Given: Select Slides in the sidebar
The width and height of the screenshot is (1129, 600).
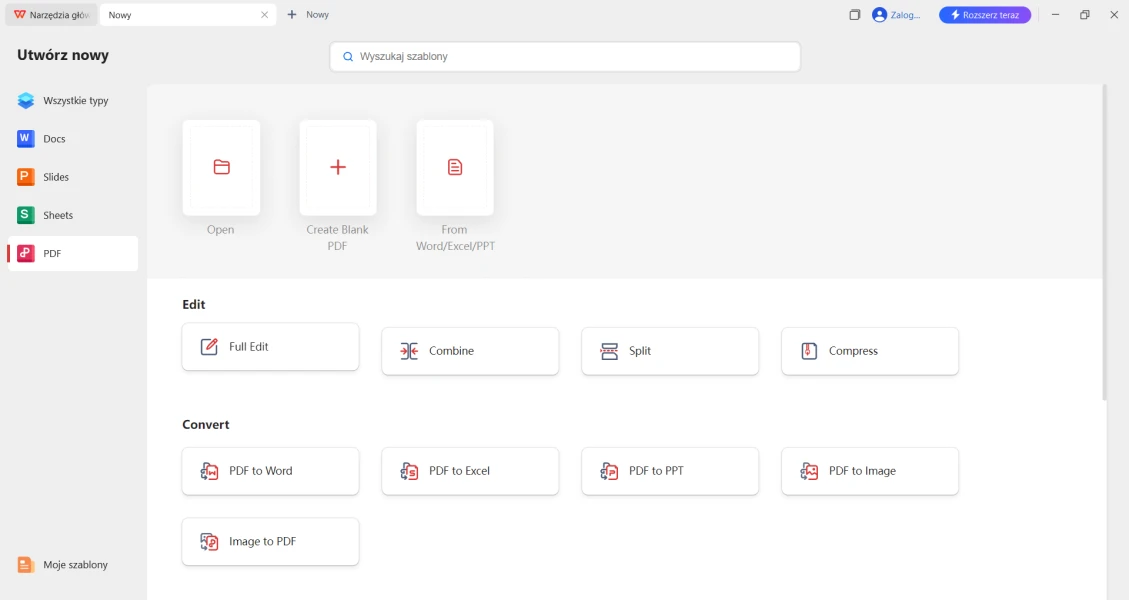Looking at the screenshot, I should click(x=56, y=177).
